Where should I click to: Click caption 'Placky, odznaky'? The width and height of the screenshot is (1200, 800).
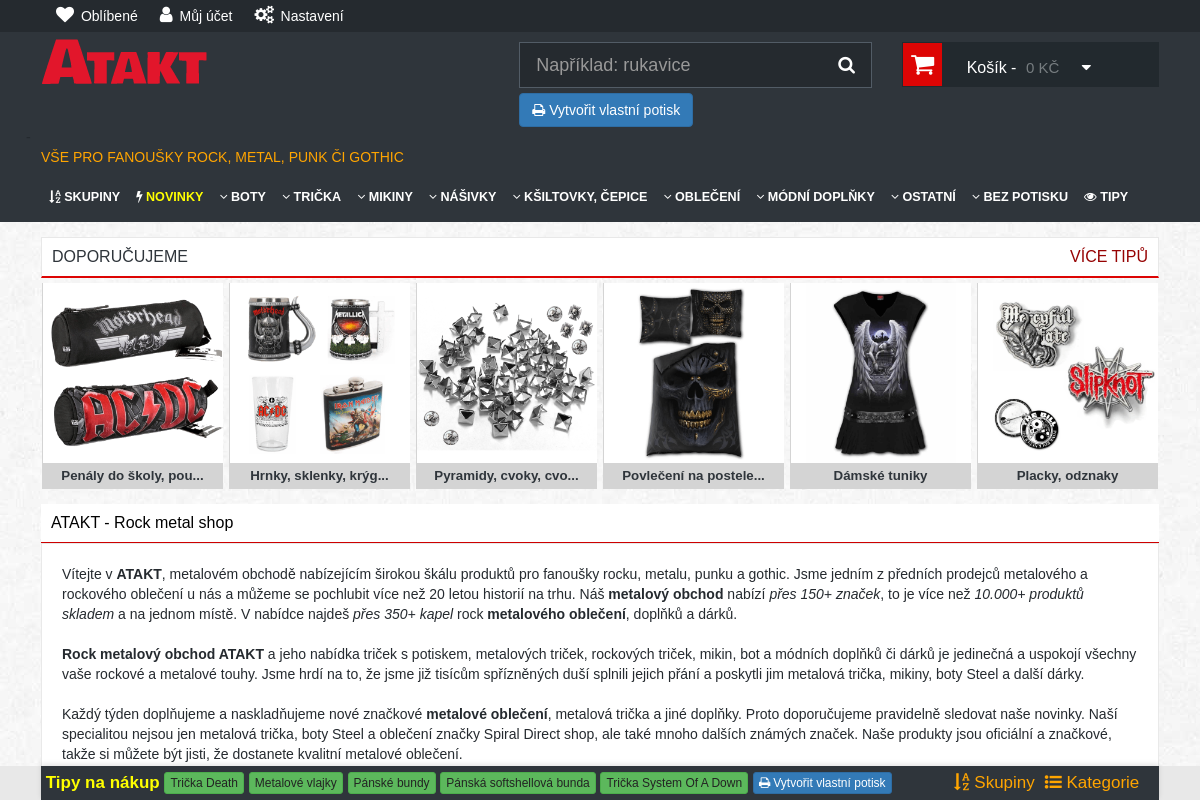click(1068, 476)
